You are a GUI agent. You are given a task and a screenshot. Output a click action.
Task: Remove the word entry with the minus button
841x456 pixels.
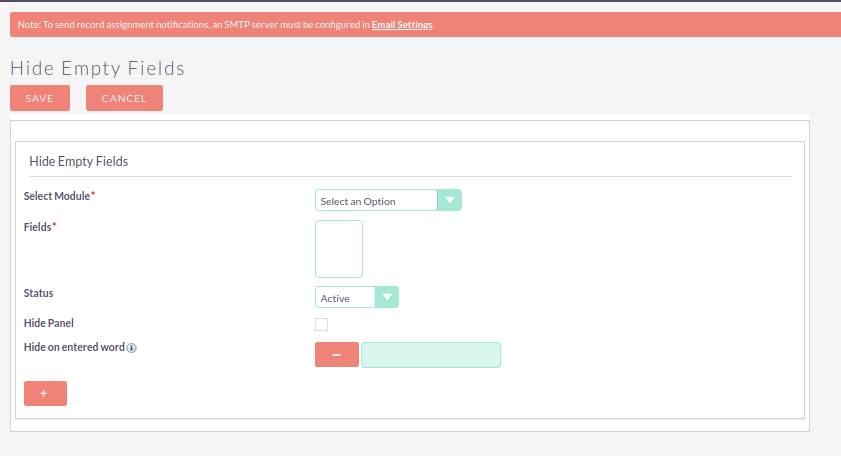(x=336, y=355)
